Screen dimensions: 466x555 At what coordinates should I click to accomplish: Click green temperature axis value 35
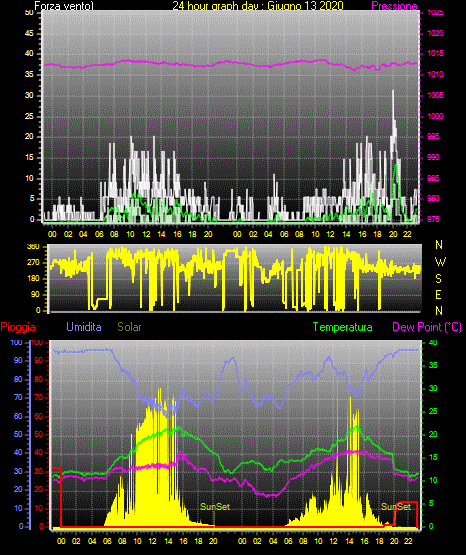pyautogui.click(x=433, y=365)
